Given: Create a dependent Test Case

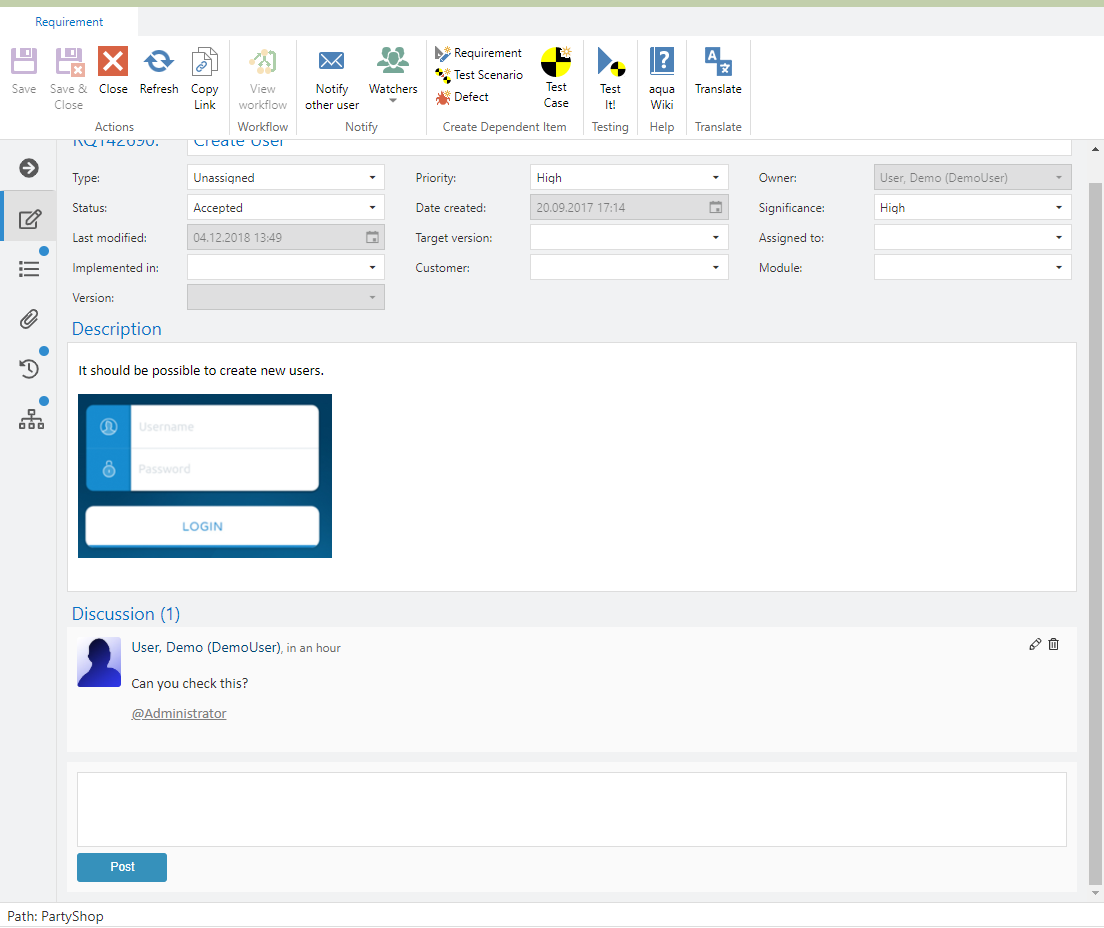Looking at the screenshot, I should [556, 64].
